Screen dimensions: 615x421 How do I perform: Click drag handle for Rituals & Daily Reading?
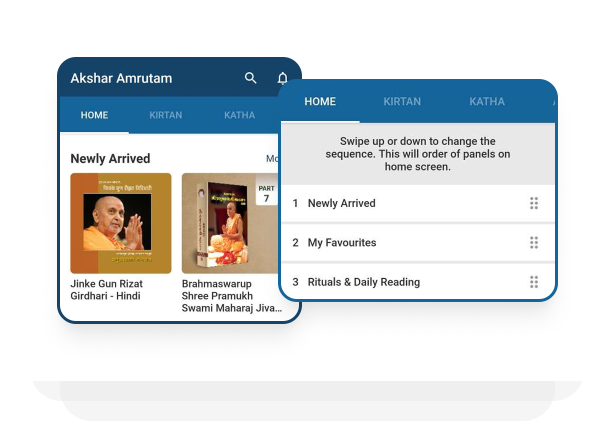[x=534, y=282]
